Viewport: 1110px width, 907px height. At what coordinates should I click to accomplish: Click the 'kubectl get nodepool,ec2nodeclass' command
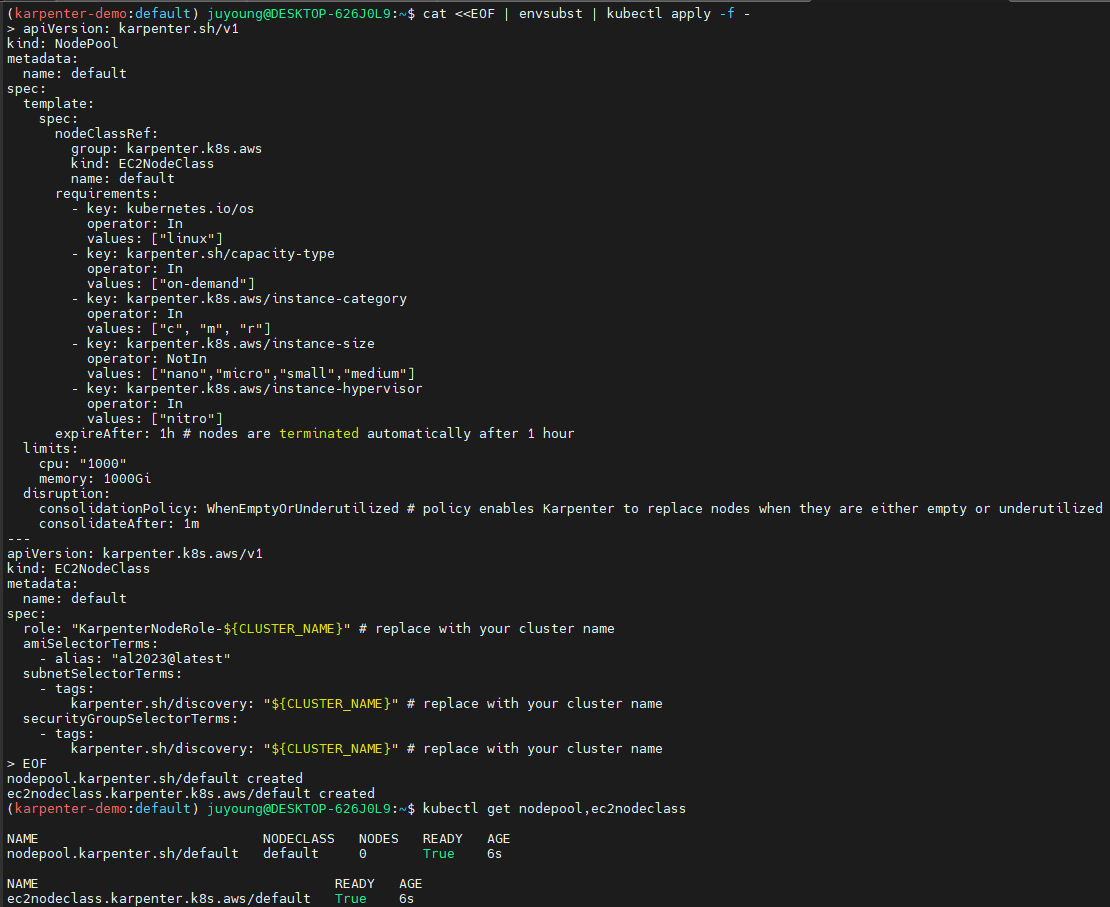(554, 809)
